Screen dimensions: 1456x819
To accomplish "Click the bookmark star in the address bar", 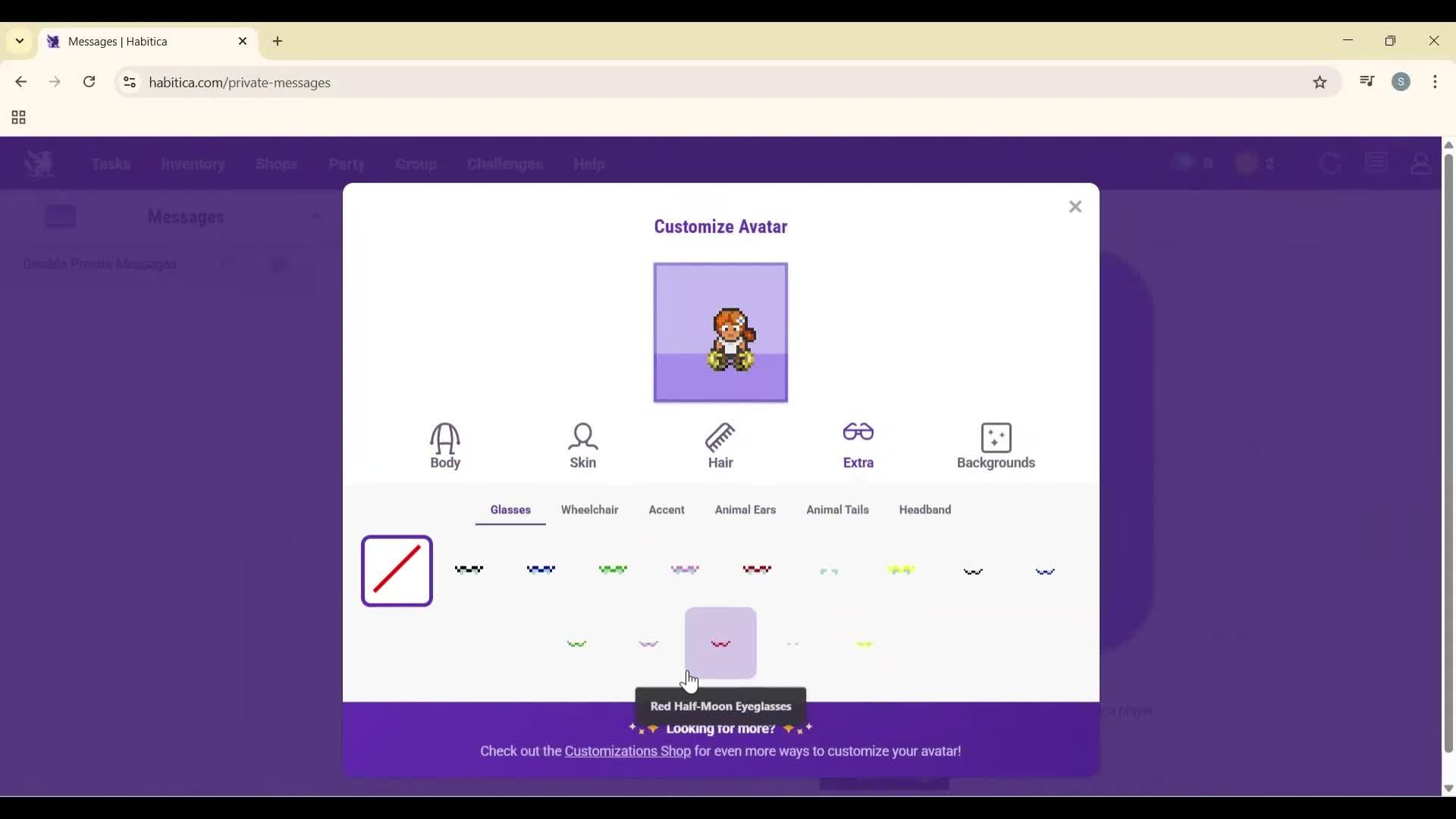I will tap(1320, 82).
